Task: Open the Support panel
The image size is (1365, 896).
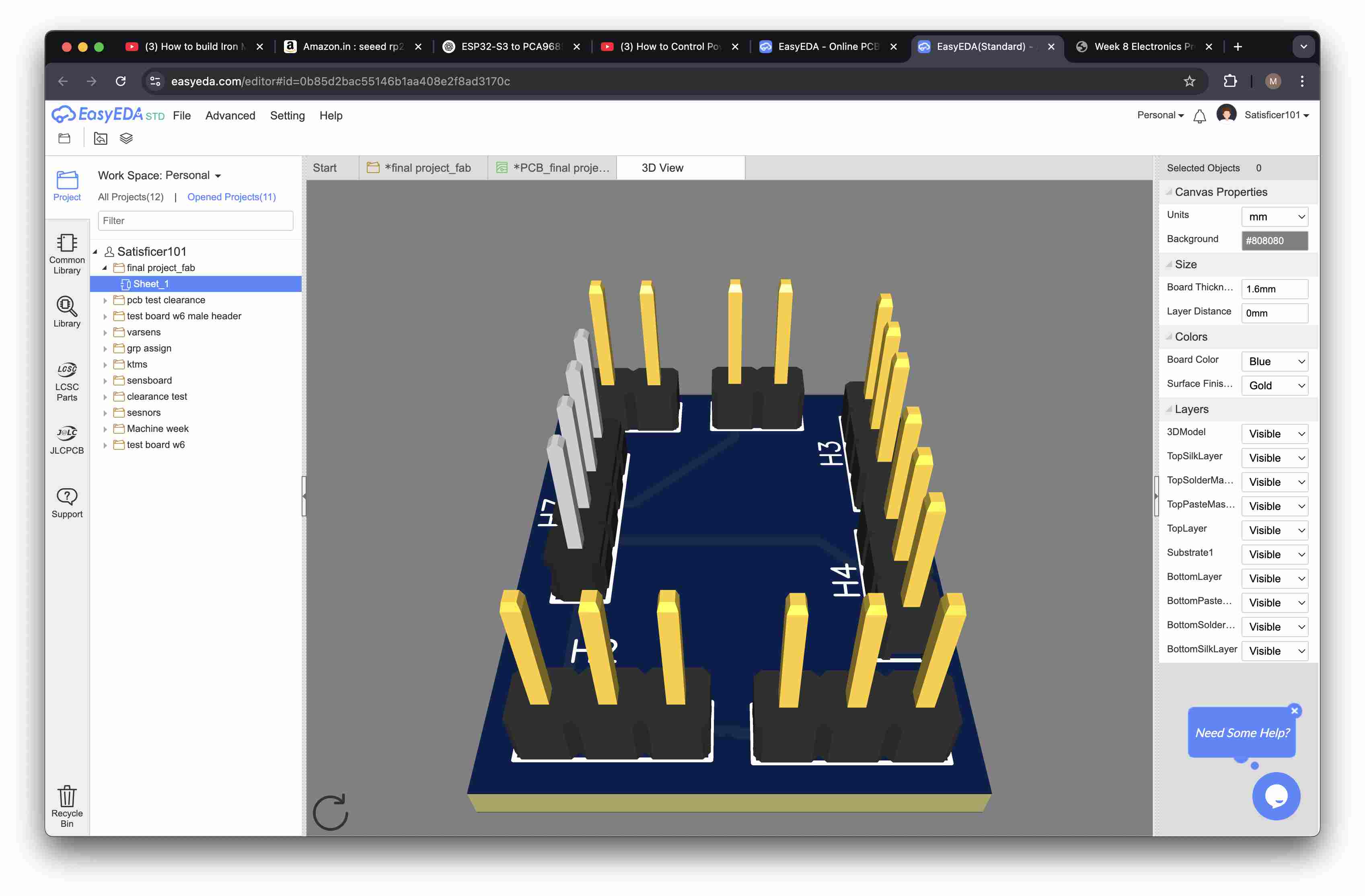Action: [x=67, y=503]
